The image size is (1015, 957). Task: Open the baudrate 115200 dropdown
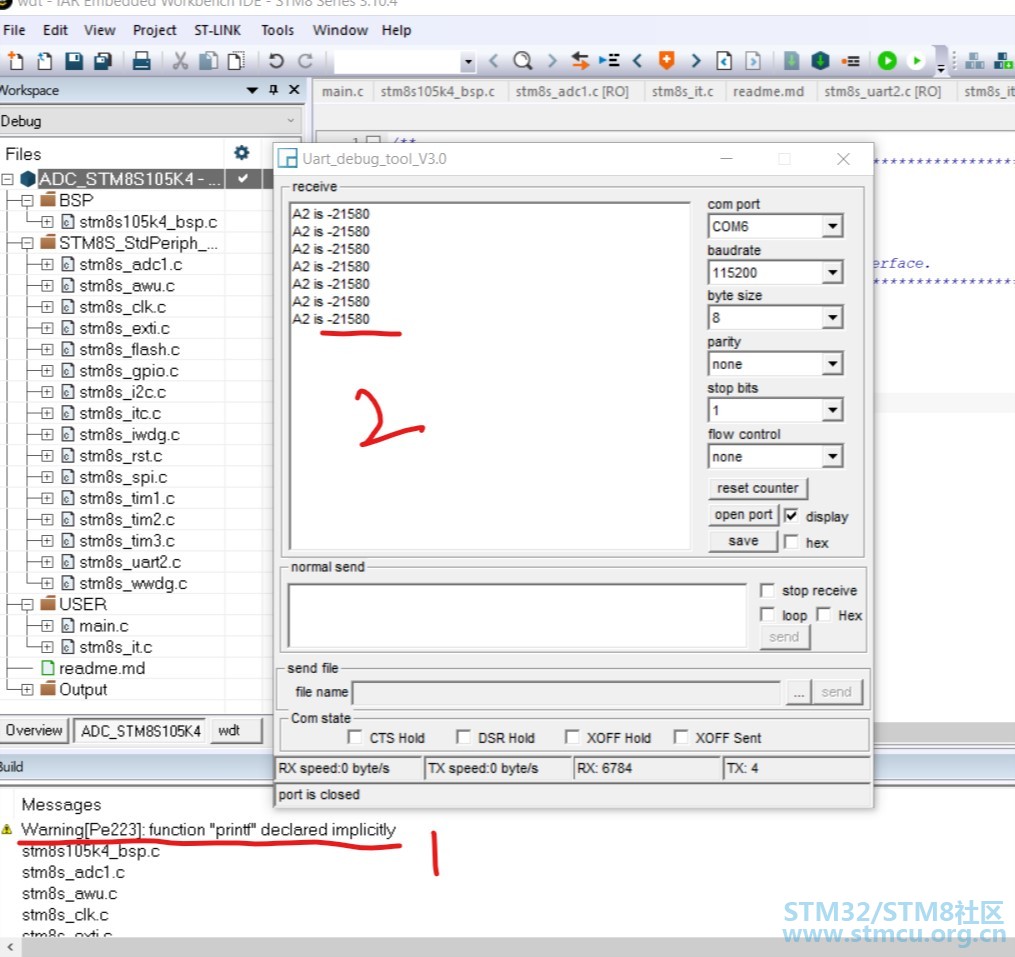click(x=832, y=272)
